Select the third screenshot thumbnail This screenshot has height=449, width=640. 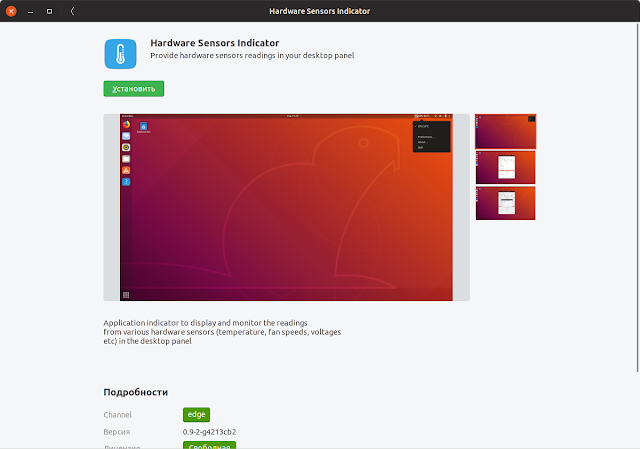pos(505,203)
